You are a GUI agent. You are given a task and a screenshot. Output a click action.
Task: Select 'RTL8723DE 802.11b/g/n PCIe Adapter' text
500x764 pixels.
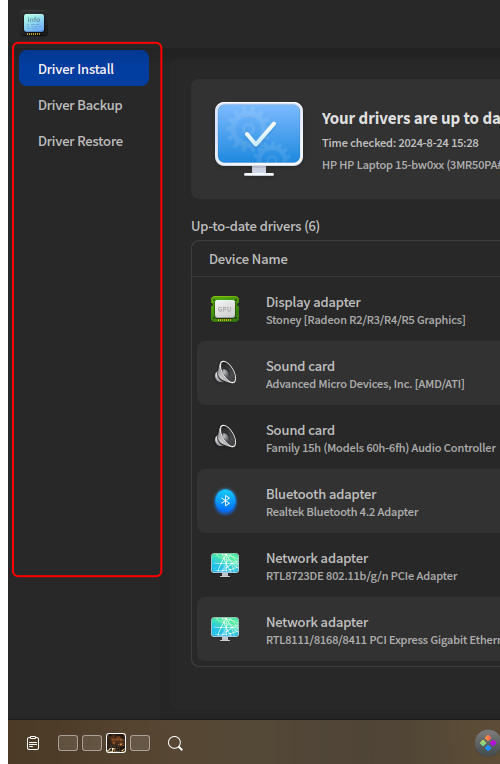coord(362,576)
